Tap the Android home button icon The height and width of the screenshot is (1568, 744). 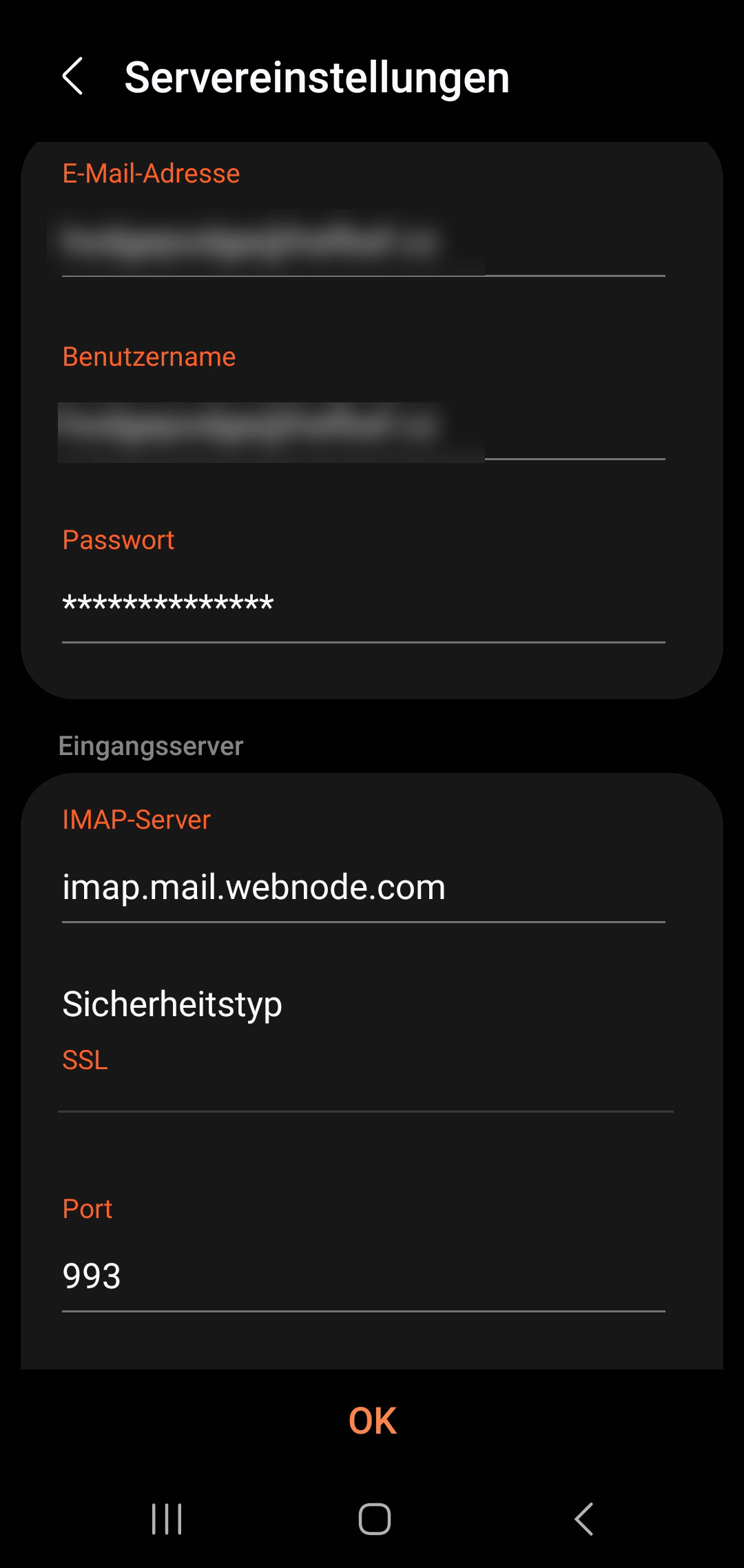tap(374, 1518)
